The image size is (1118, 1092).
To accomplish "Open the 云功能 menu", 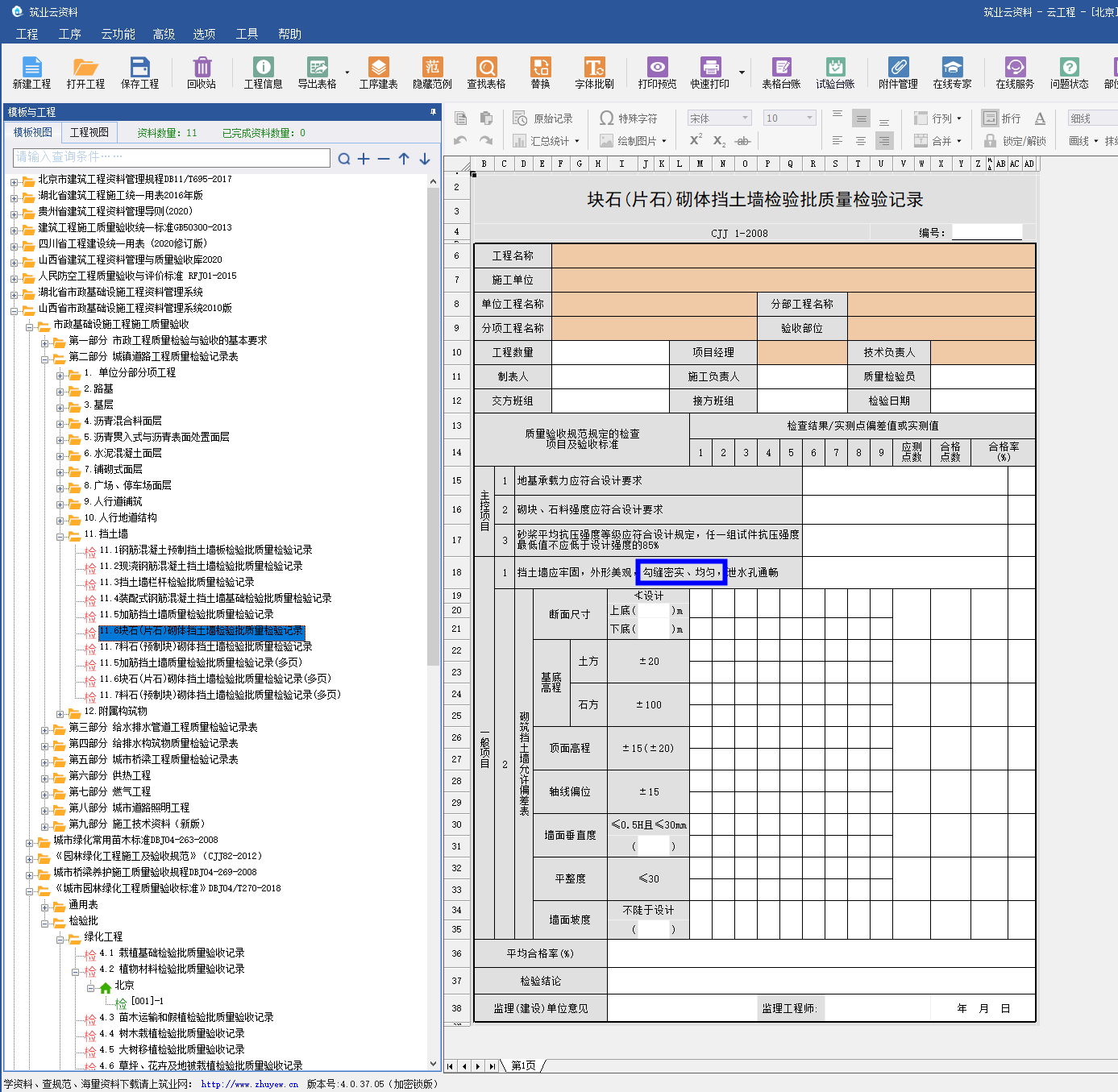I will [118, 34].
